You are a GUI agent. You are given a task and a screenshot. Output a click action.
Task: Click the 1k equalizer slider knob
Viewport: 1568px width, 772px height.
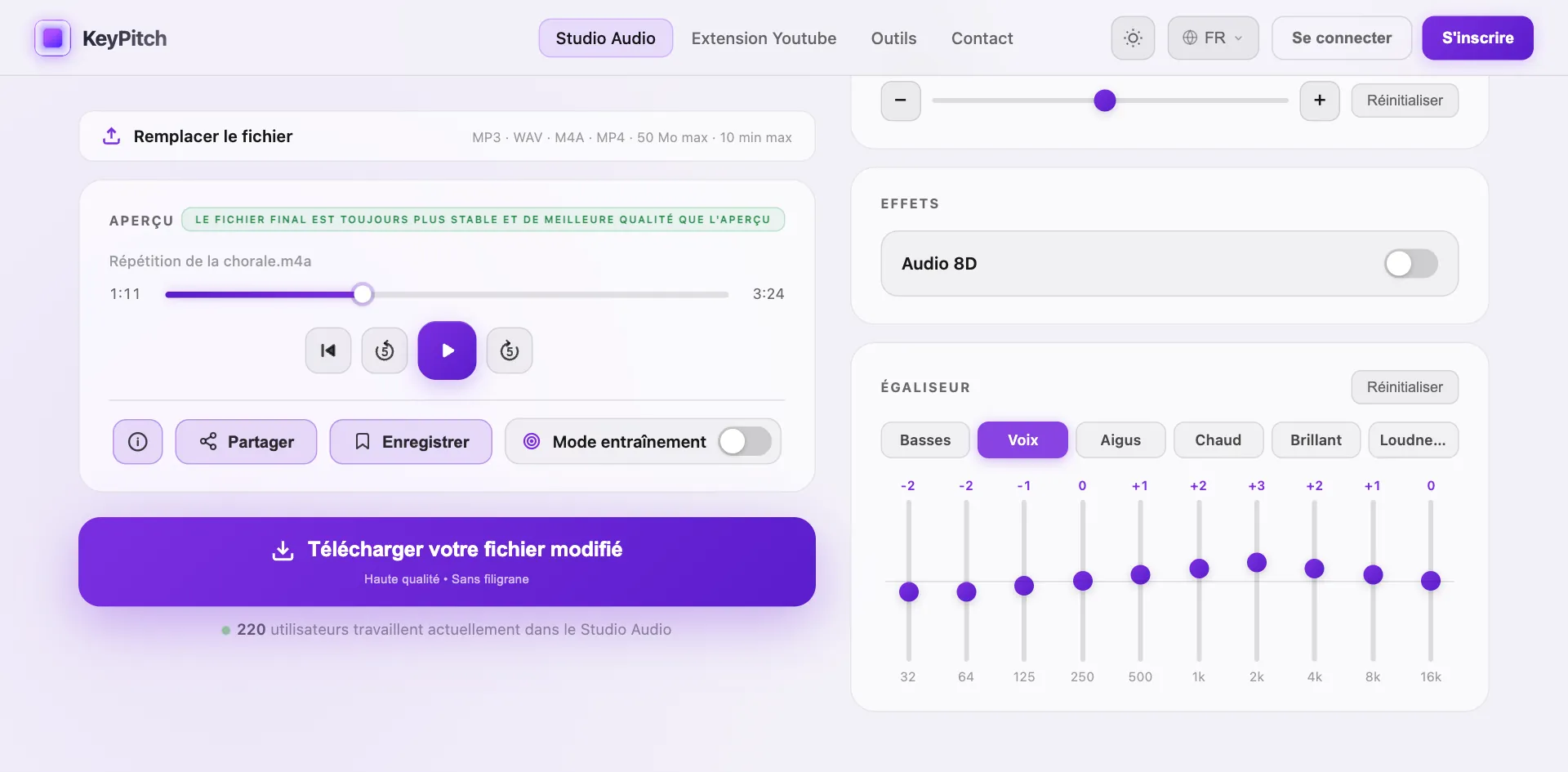(x=1199, y=569)
